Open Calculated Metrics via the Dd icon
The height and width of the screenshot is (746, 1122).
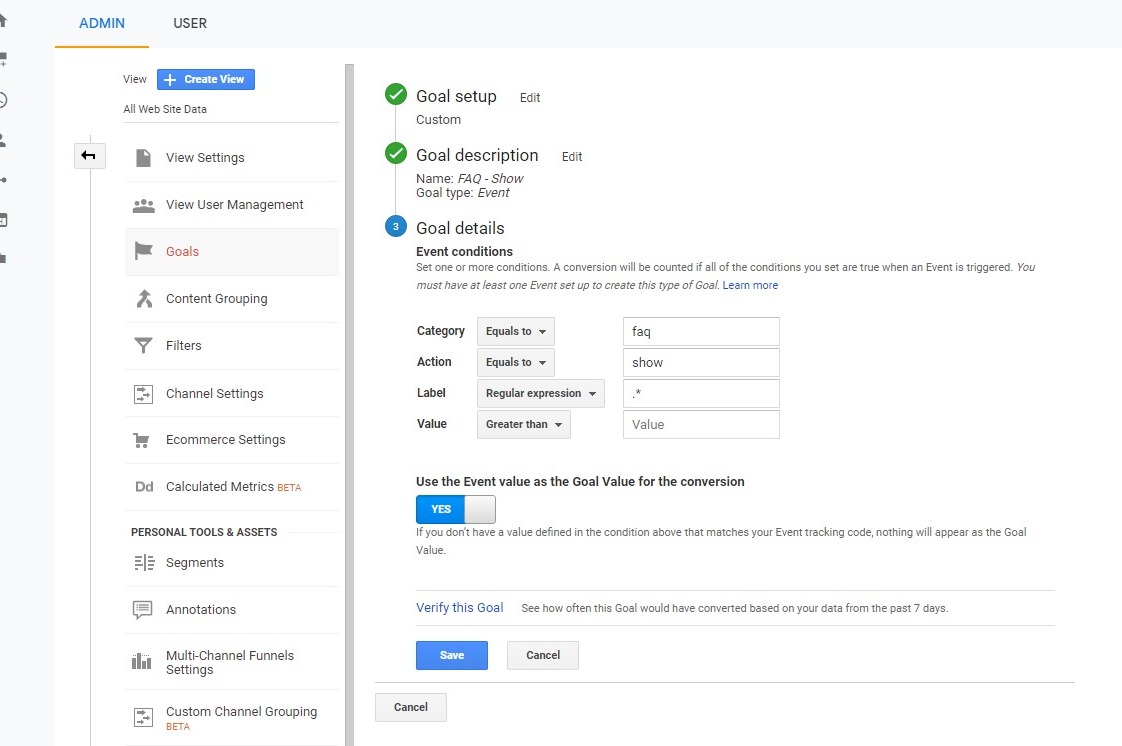(x=141, y=487)
